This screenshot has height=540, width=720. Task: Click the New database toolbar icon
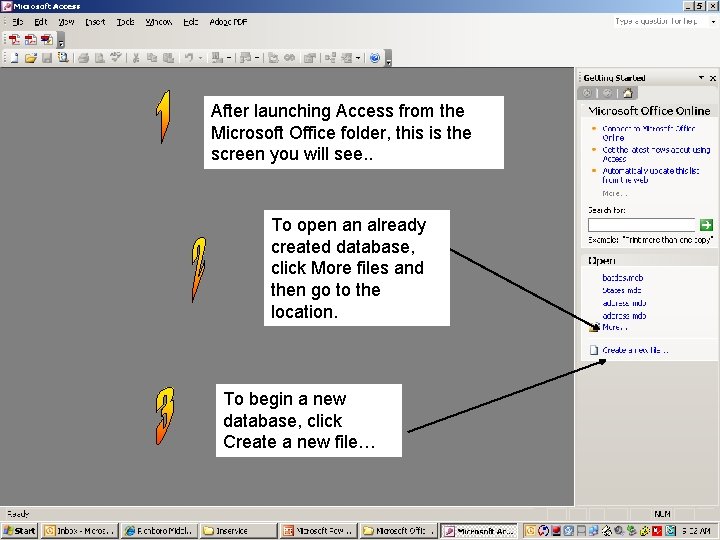pos(14,58)
